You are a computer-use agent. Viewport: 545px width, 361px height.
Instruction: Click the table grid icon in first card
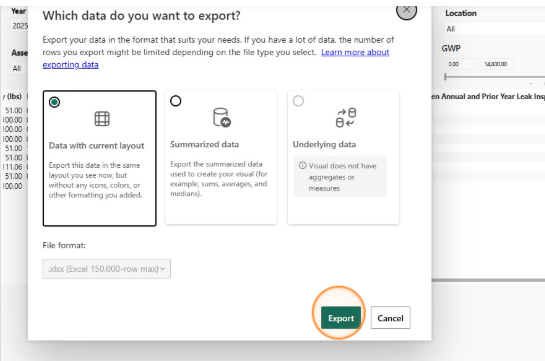click(x=102, y=118)
